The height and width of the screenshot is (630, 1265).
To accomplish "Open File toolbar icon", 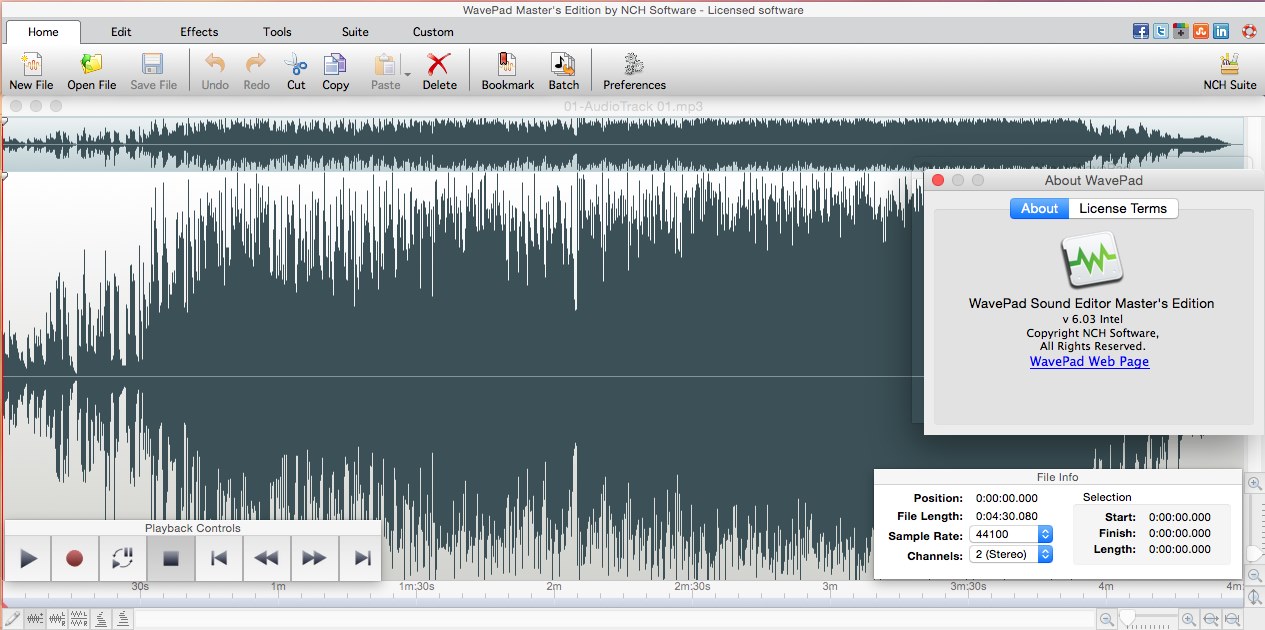I will (92, 73).
